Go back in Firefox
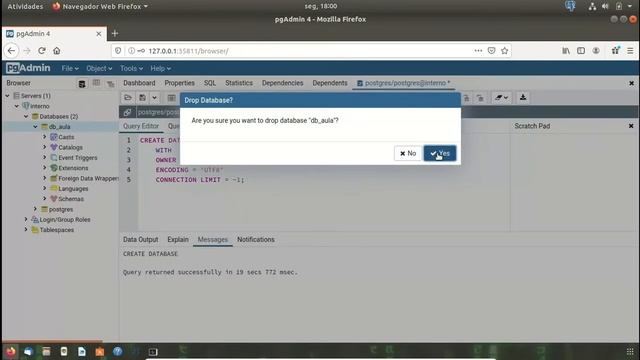This screenshot has height=360, width=640. pos(11,51)
